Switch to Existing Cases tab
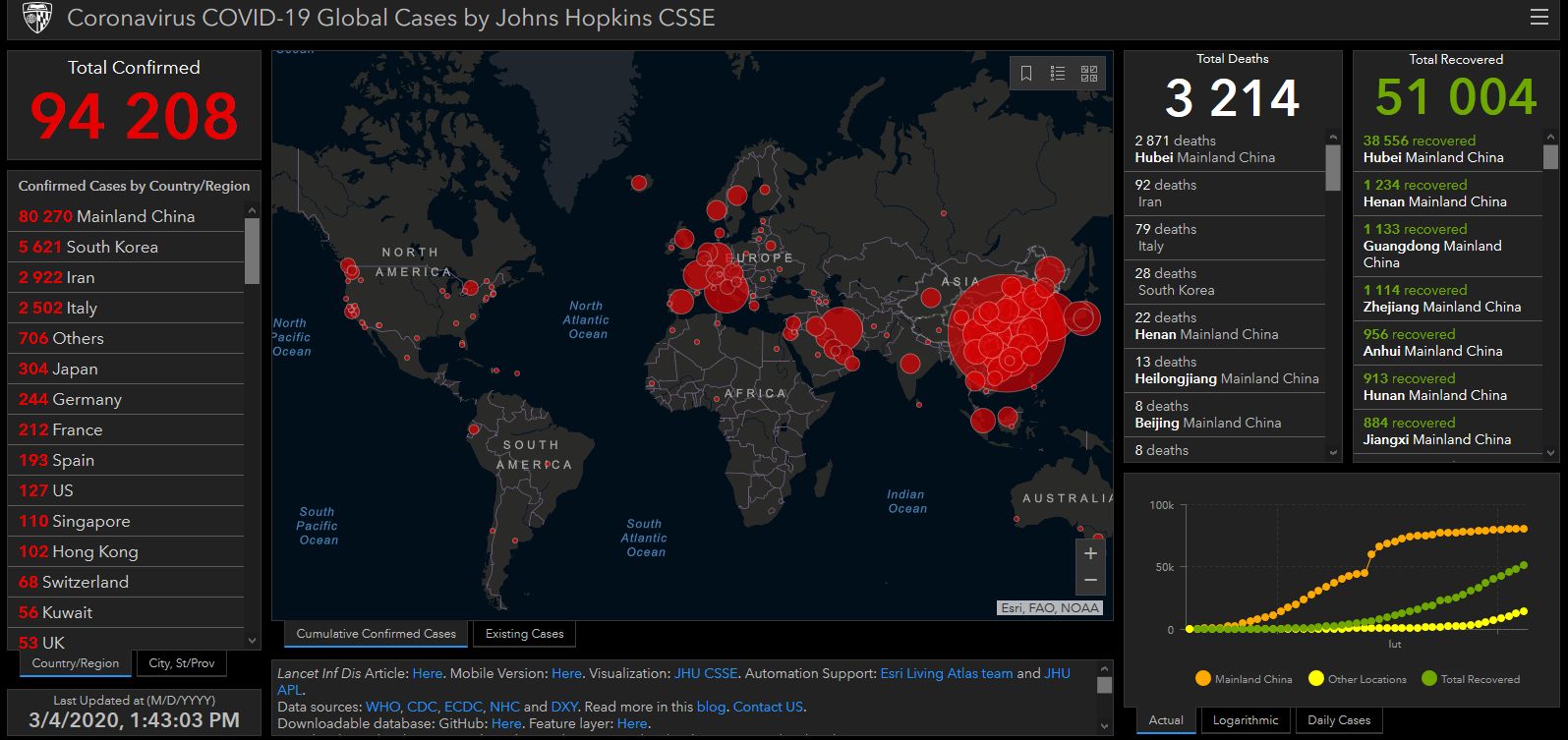This screenshot has height=740, width=1568. click(x=525, y=634)
